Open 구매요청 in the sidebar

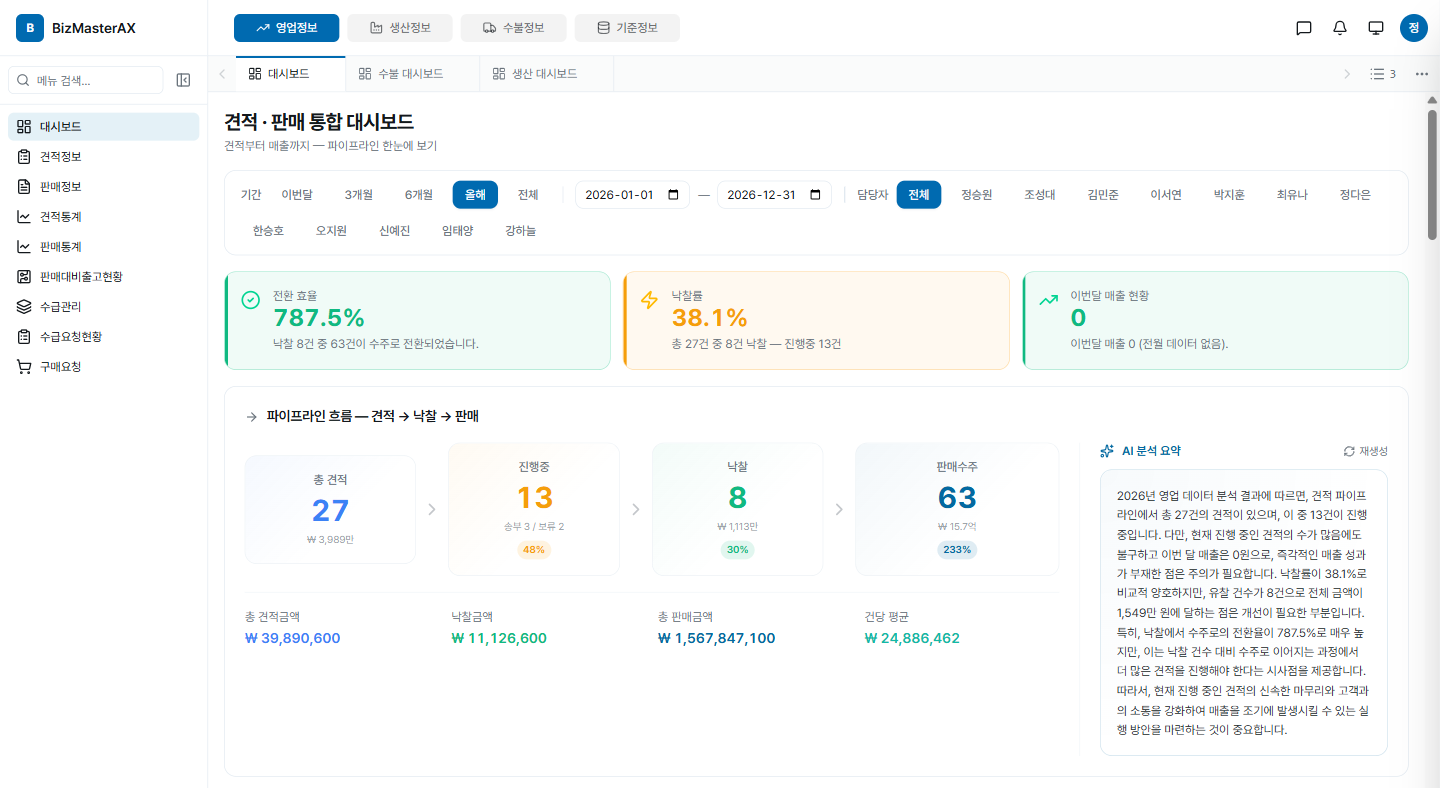tap(104, 367)
